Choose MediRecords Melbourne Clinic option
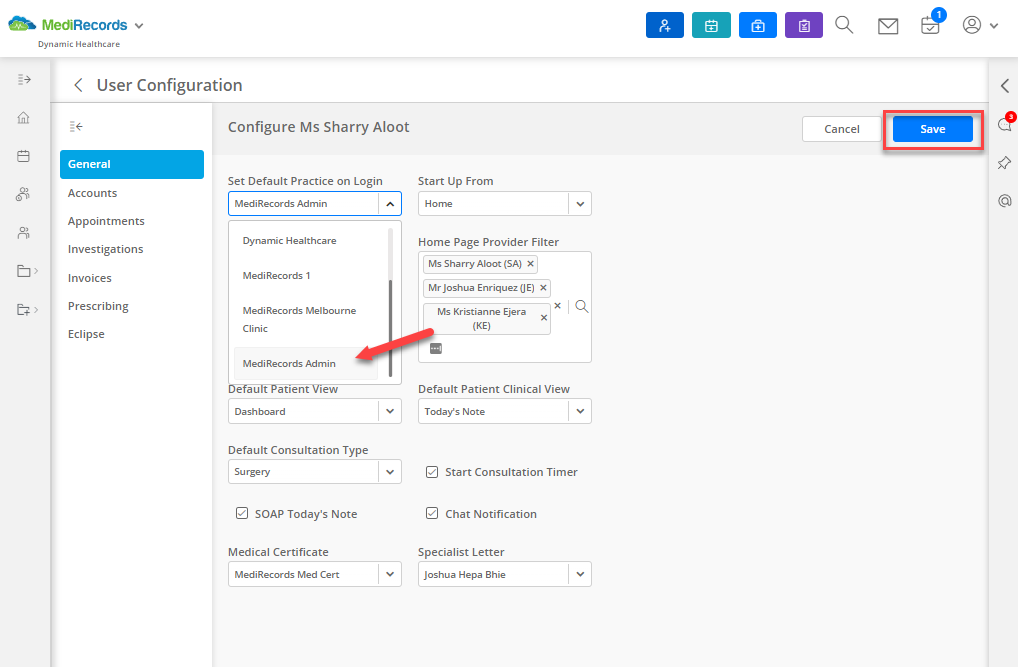Image resolution: width=1018 pixels, height=667 pixels. click(x=306, y=320)
